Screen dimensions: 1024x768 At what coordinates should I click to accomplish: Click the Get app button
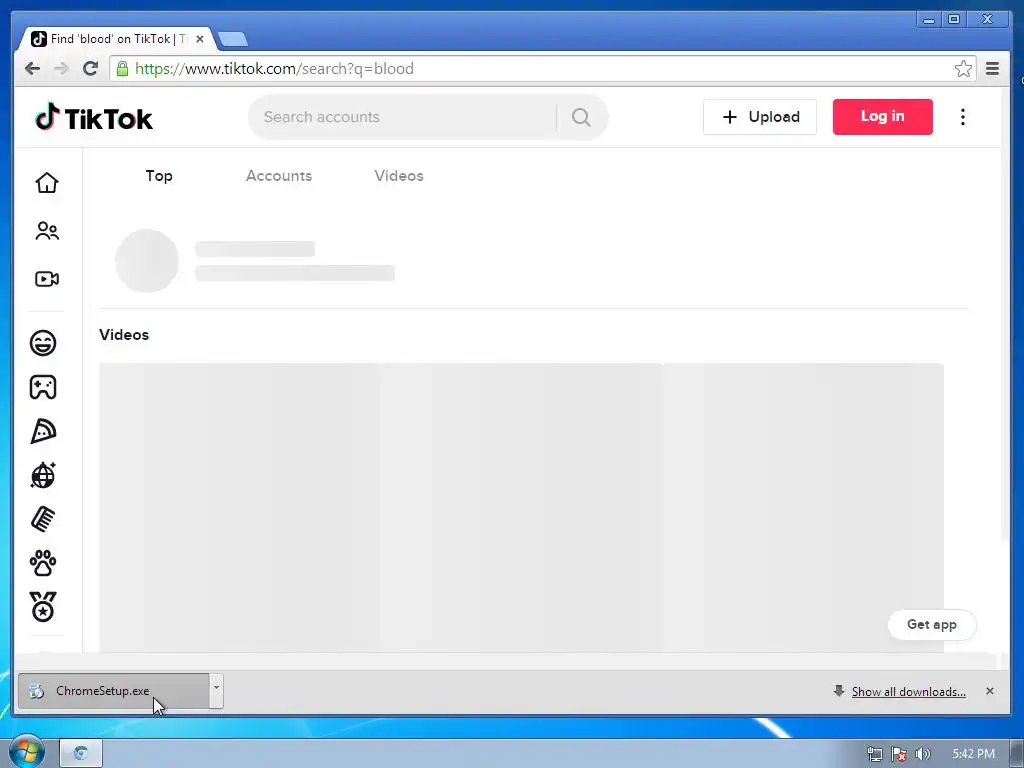coord(932,624)
